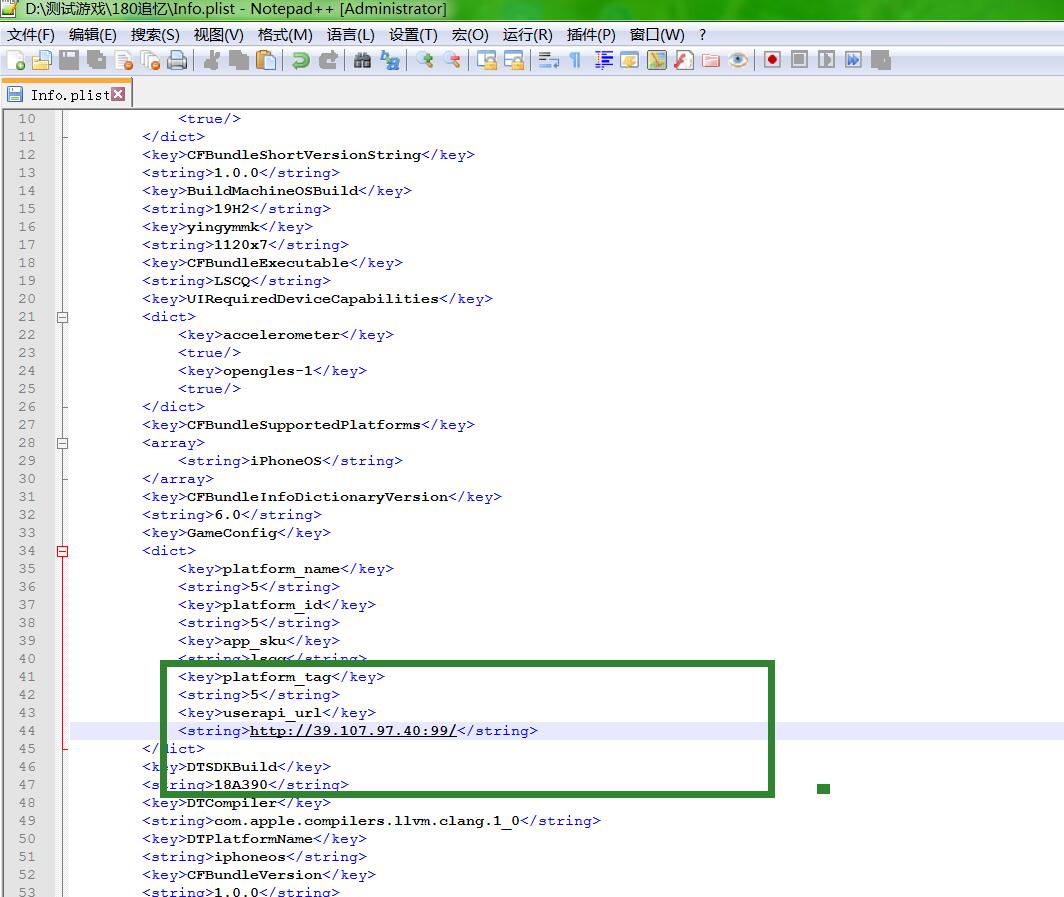
Task: Select the Info.plist document tab
Action: [68, 95]
